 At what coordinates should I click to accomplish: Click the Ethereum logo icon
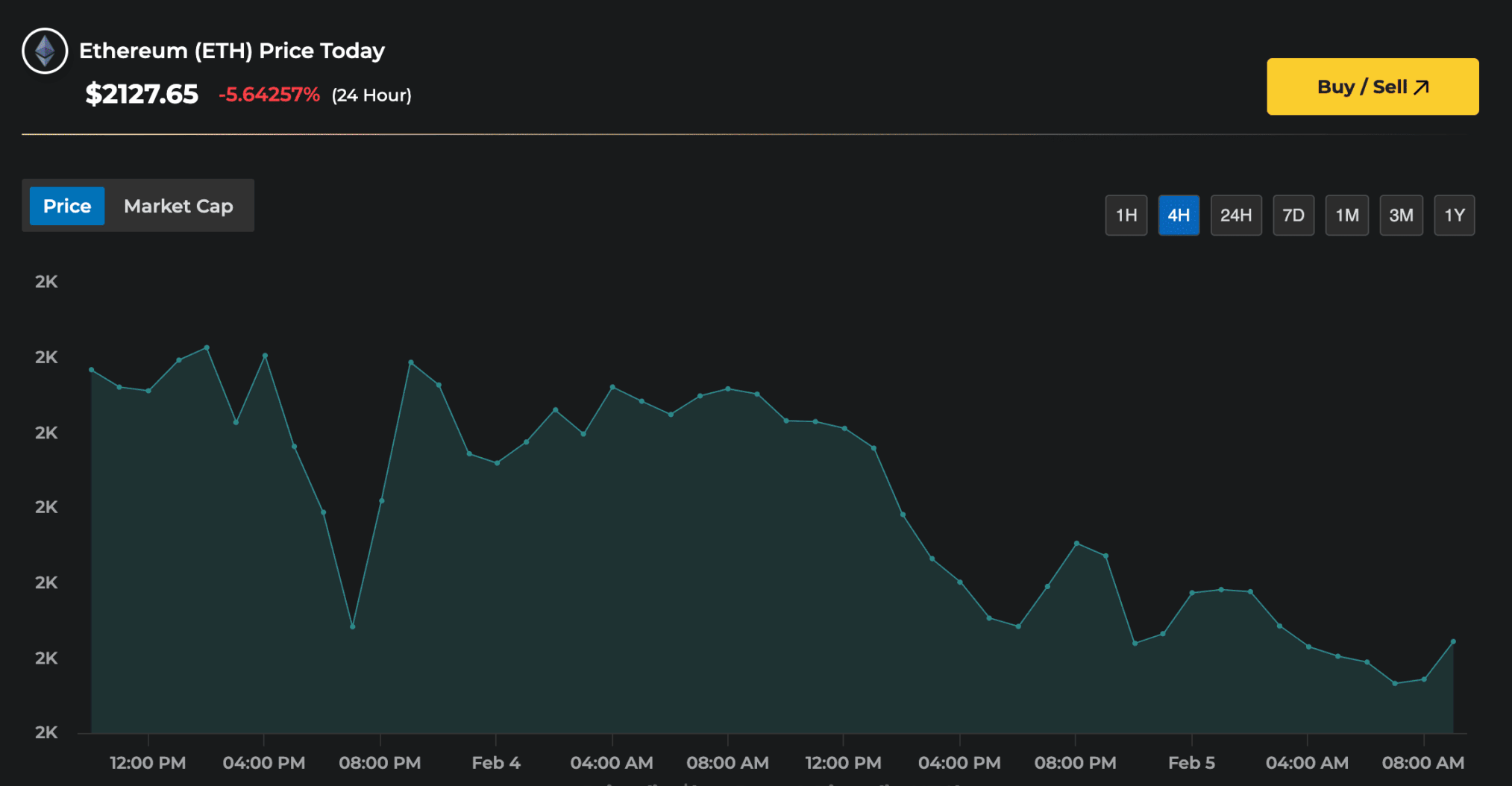(45, 51)
